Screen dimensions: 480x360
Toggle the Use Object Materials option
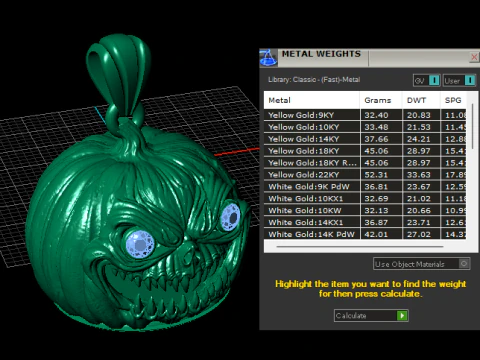point(422,264)
